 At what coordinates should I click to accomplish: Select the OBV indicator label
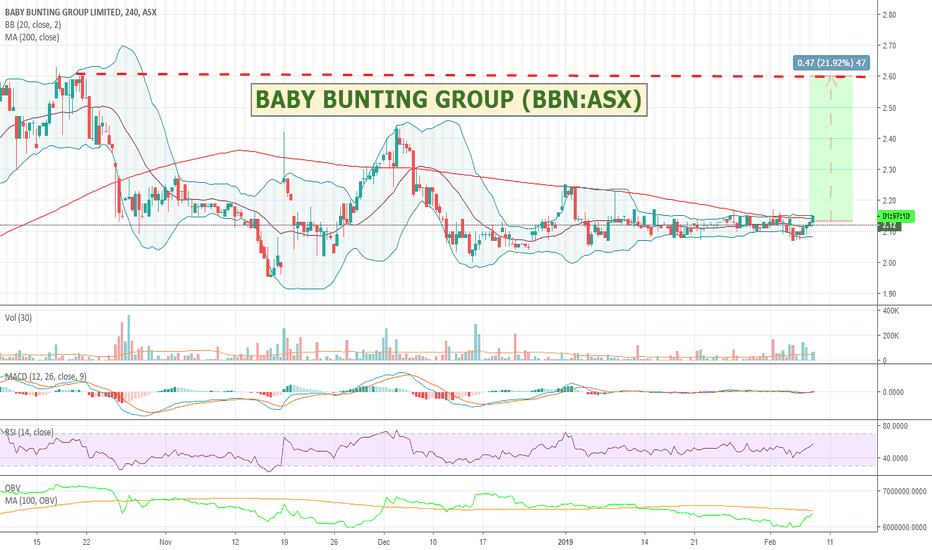click(12, 488)
